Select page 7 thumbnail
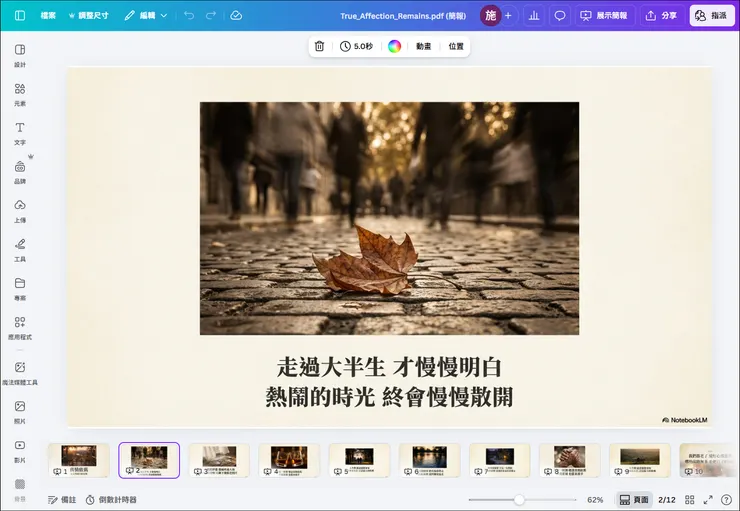The width and height of the screenshot is (740, 511). [499, 460]
